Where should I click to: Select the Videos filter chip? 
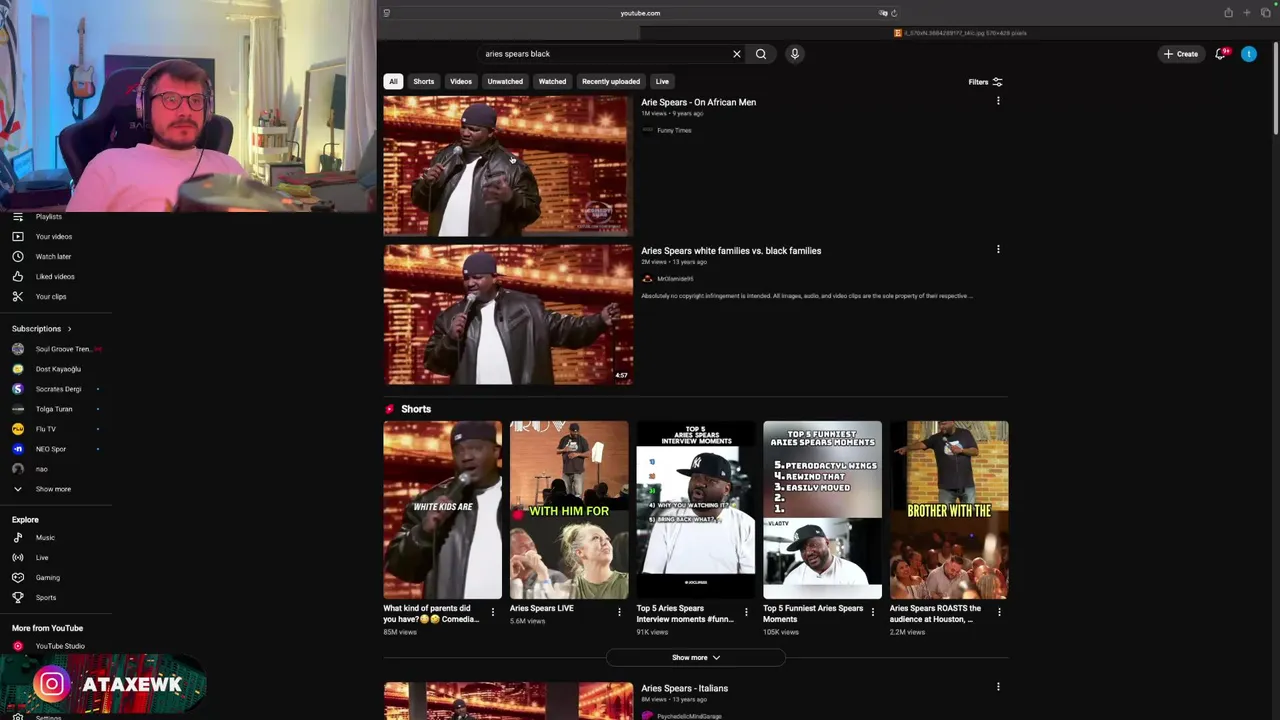[x=461, y=82]
